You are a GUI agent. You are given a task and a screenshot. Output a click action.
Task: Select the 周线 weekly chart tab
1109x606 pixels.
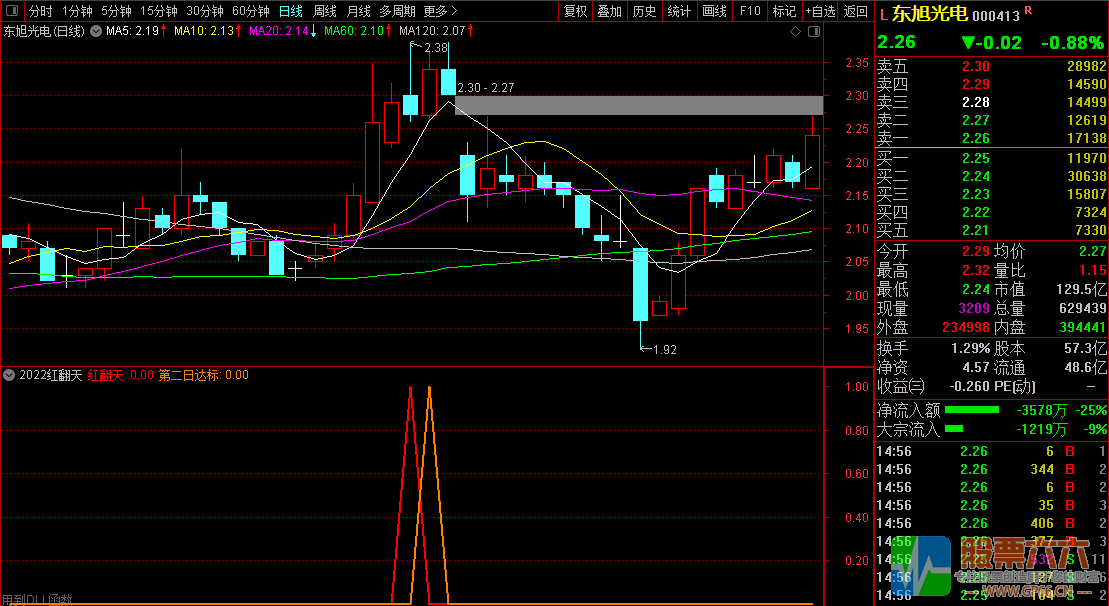[325, 11]
